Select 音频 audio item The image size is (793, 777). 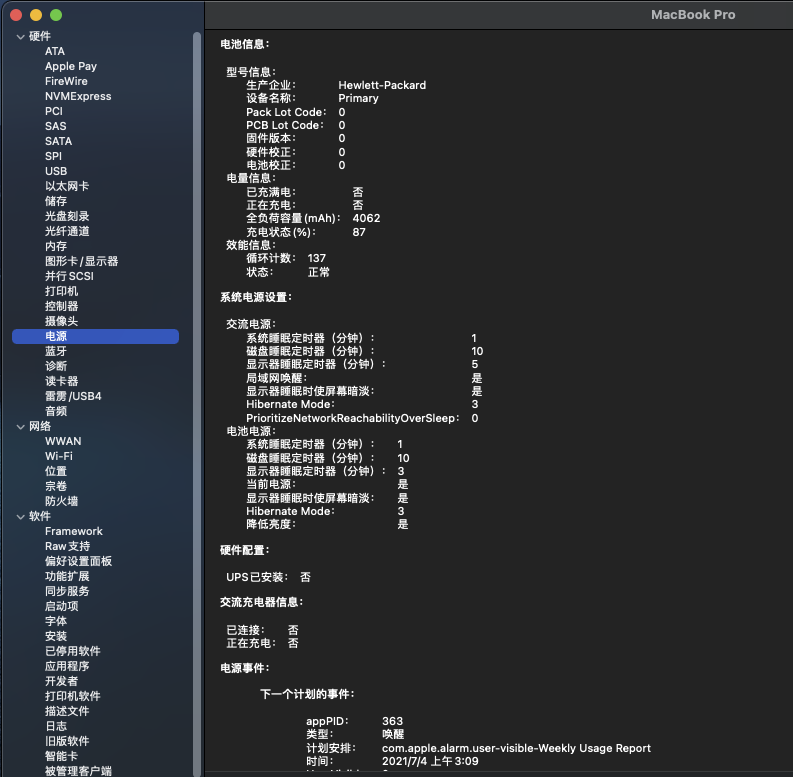click(x=56, y=411)
